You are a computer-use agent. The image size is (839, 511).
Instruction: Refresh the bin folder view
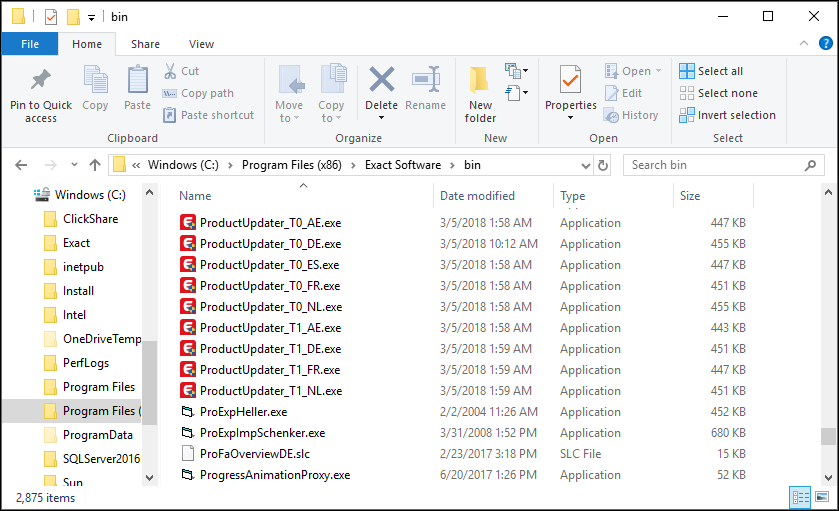(603, 165)
